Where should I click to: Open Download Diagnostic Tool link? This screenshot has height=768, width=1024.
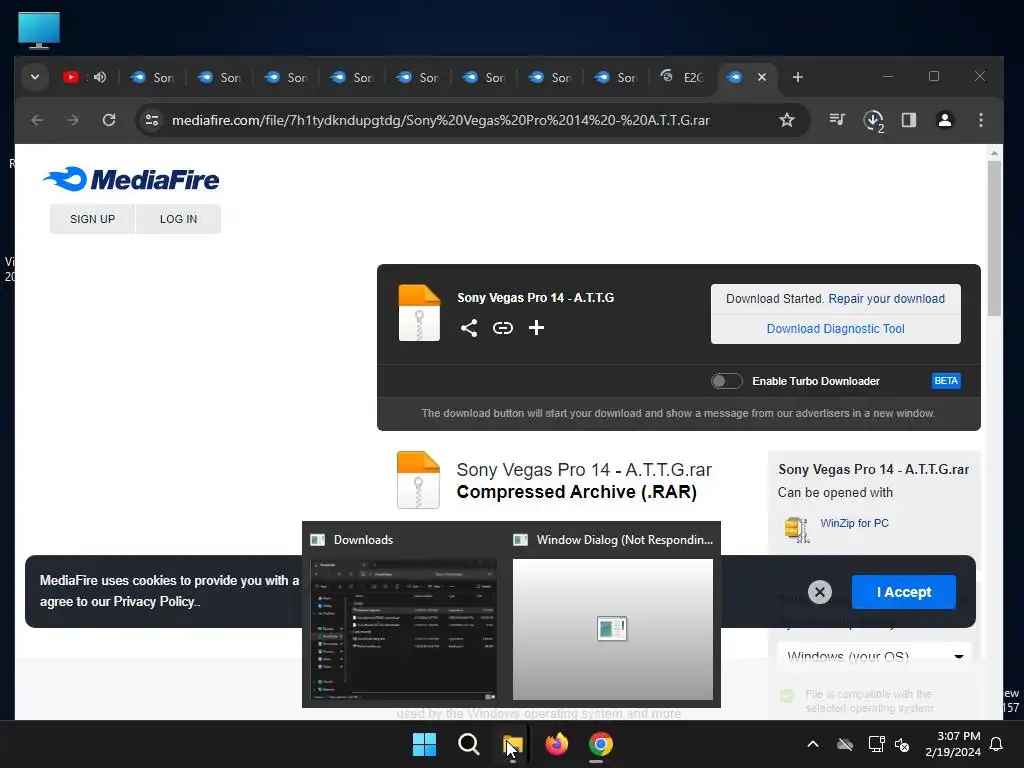[835, 328]
